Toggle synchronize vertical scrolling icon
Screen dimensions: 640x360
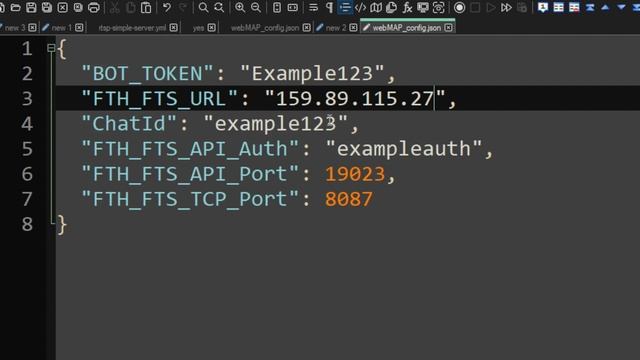(277, 7)
